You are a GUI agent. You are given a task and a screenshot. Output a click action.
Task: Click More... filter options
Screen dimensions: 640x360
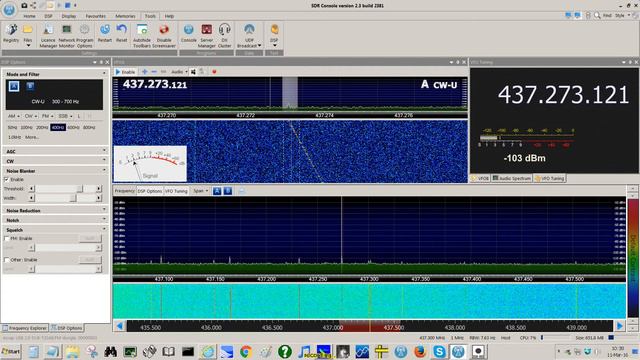32,138
